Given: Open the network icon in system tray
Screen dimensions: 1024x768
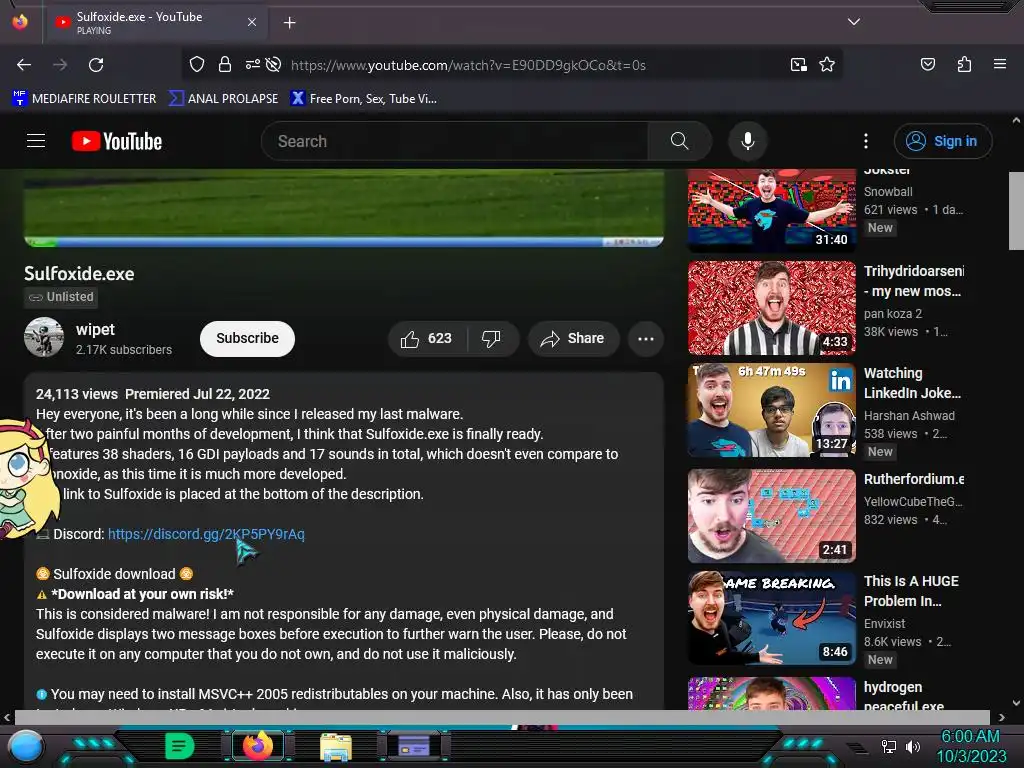Looking at the screenshot, I should 889,746.
